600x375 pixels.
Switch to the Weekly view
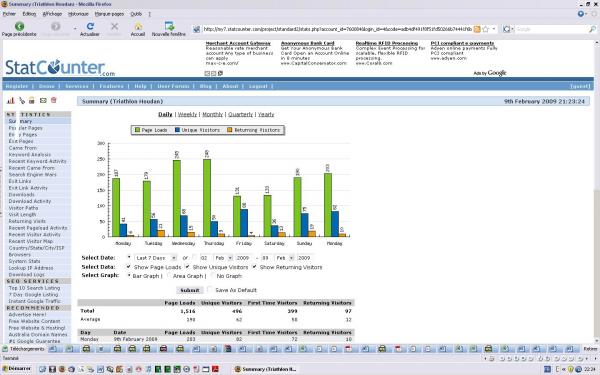click(x=188, y=114)
